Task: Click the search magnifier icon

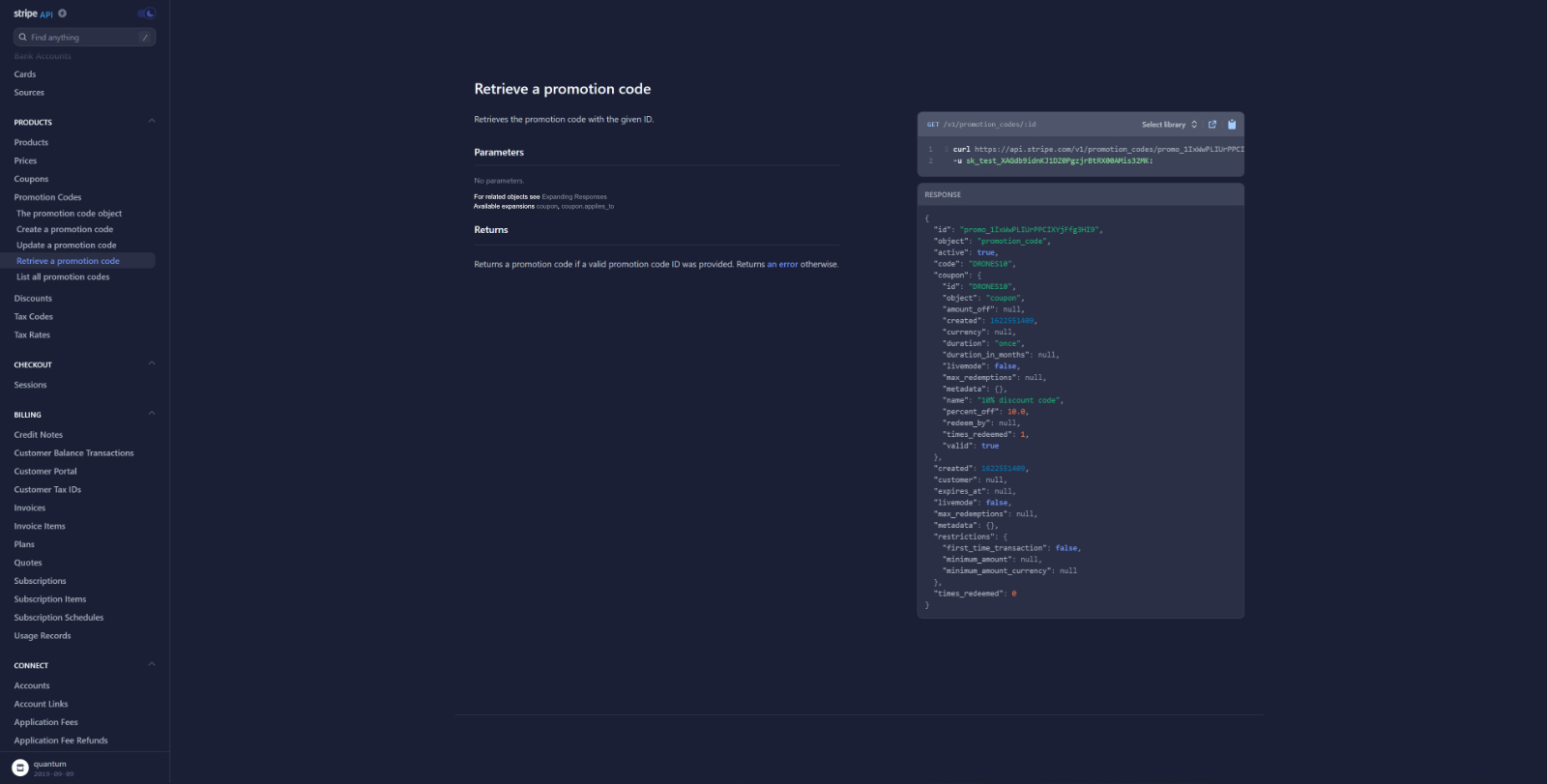Action: tap(22, 37)
